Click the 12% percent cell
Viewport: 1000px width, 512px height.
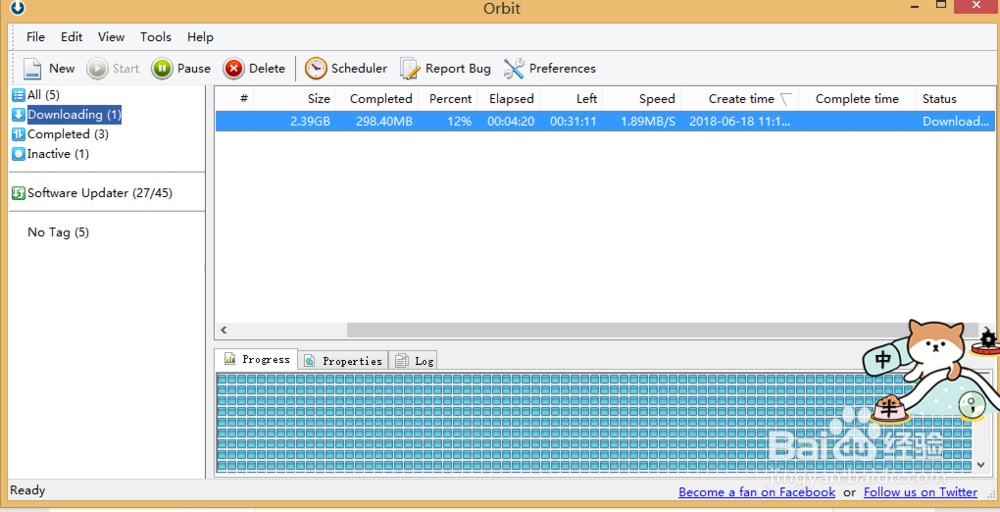click(x=459, y=121)
